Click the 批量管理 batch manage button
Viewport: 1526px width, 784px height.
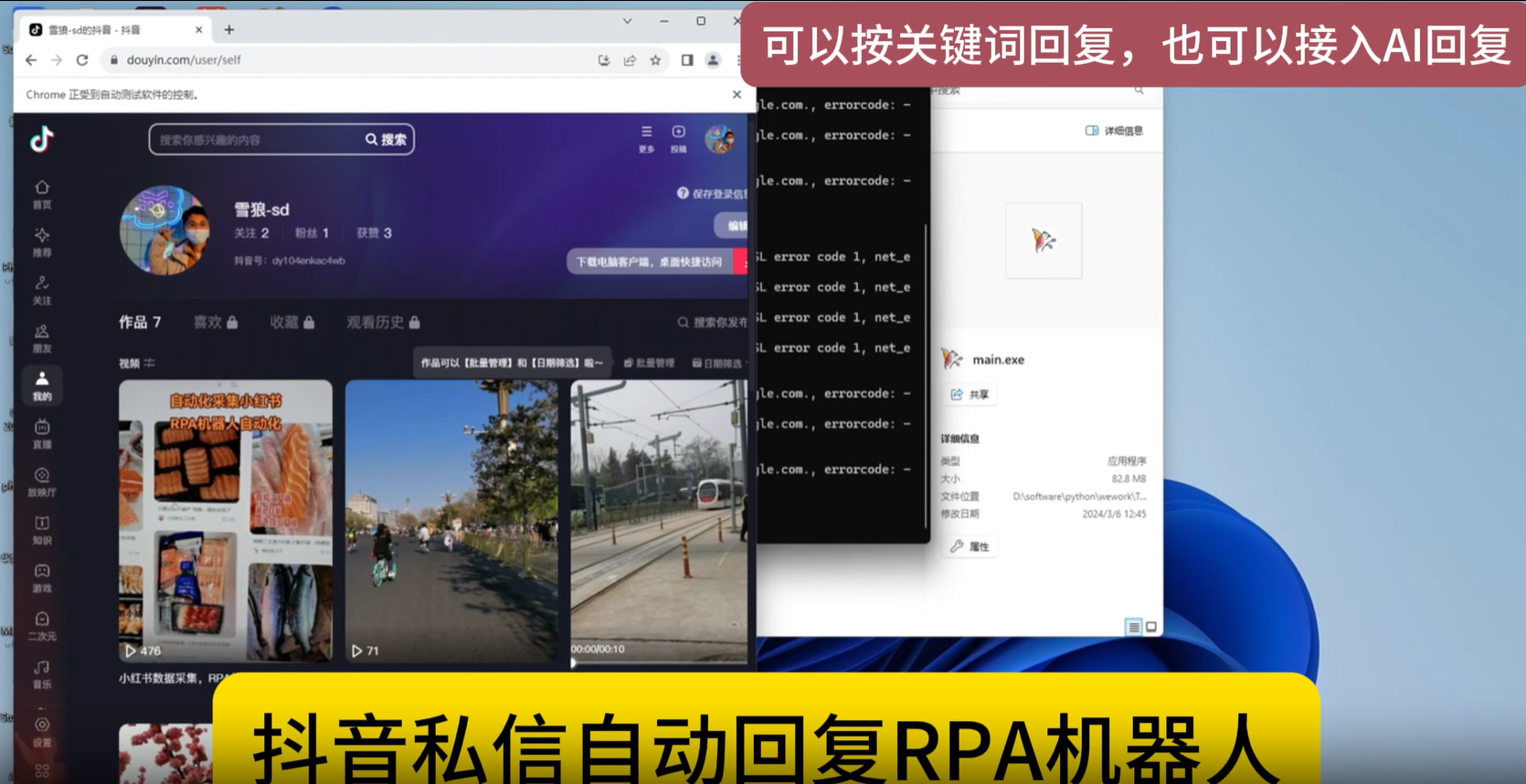pyautogui.click(x=649, y=363)
